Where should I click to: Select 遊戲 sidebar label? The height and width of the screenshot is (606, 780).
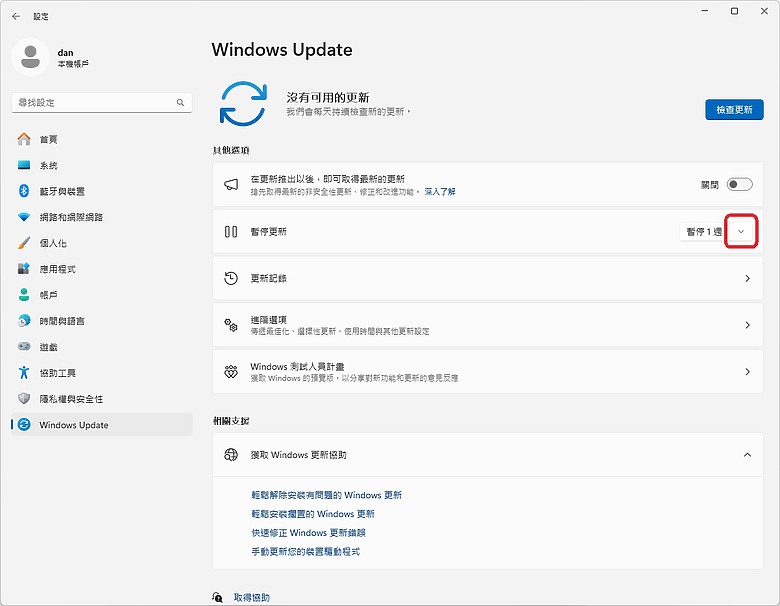(48, 347)
